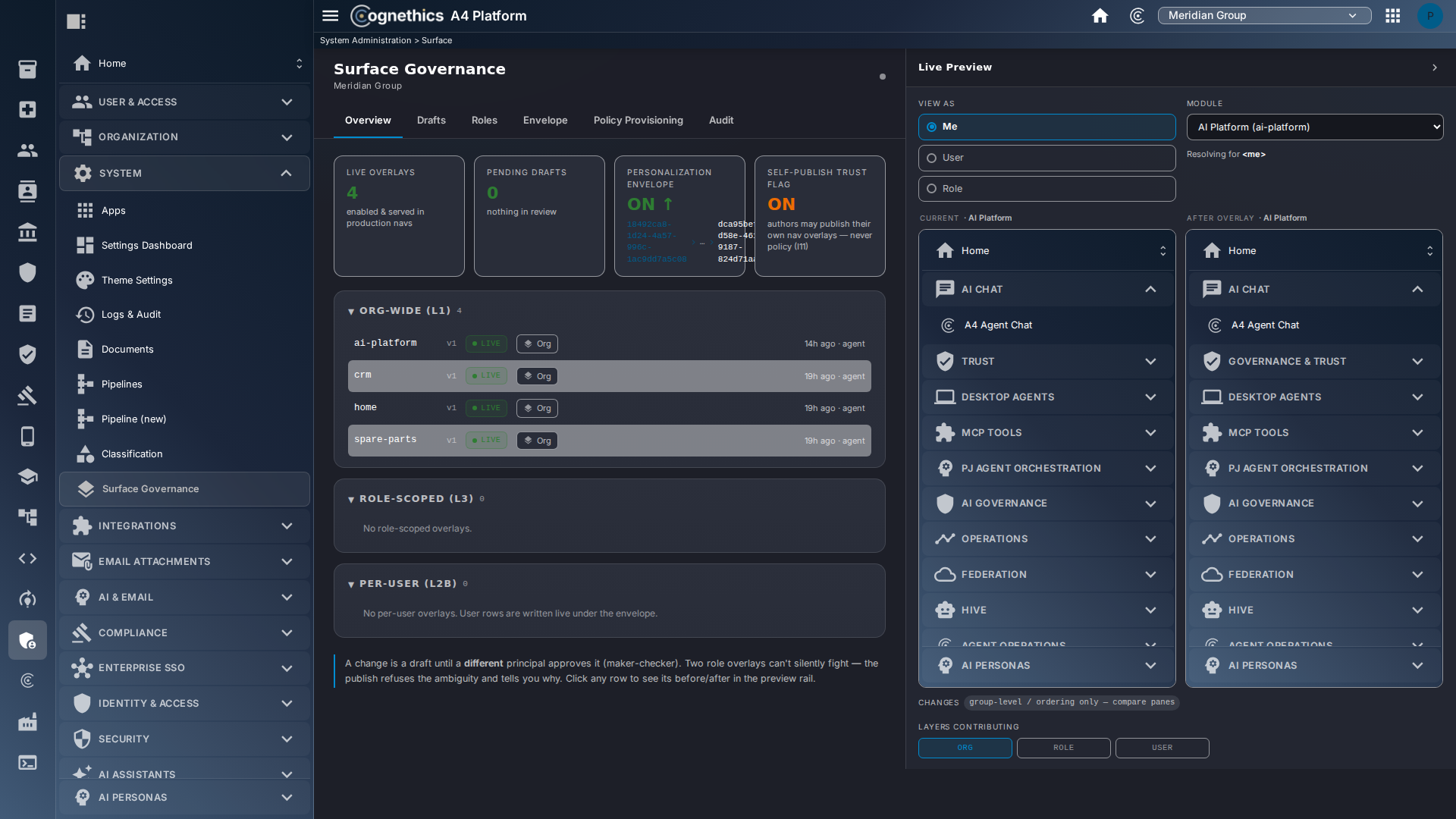The width and height of the screenshot is (1456, 819).
Task: Click the code brackets icon in left rail
Action: (x=27, y=558)
